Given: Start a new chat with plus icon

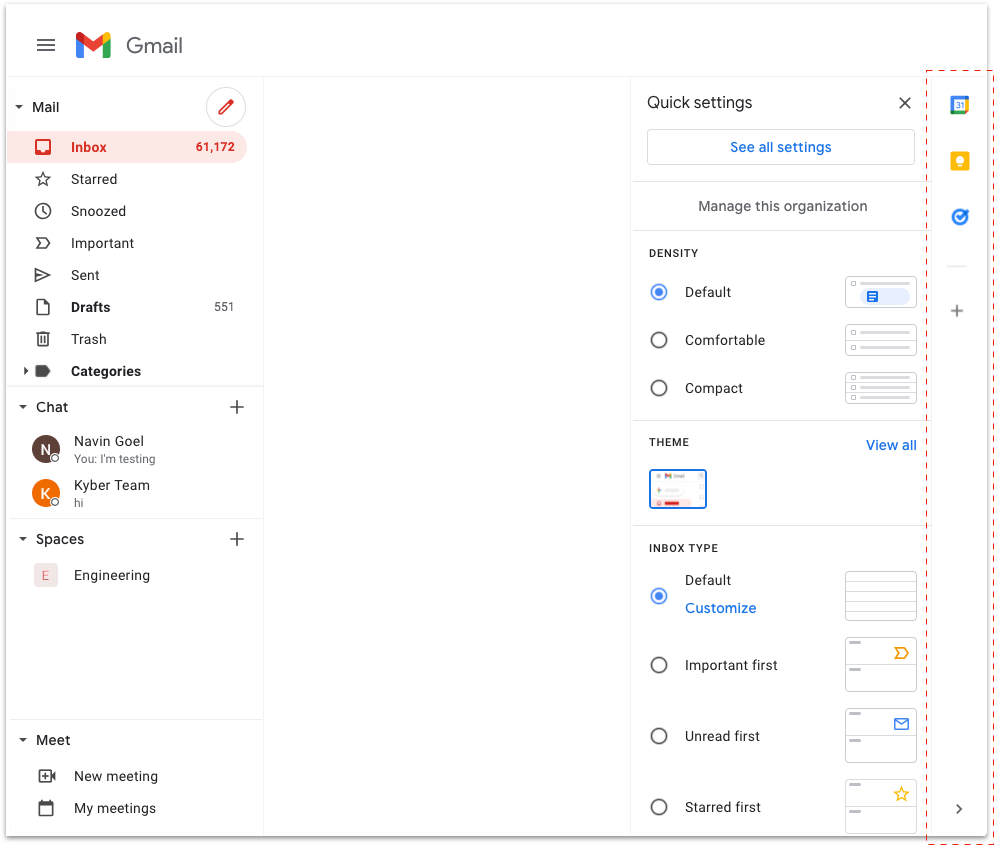Looking at the screenshot, I should click(237, 407).
